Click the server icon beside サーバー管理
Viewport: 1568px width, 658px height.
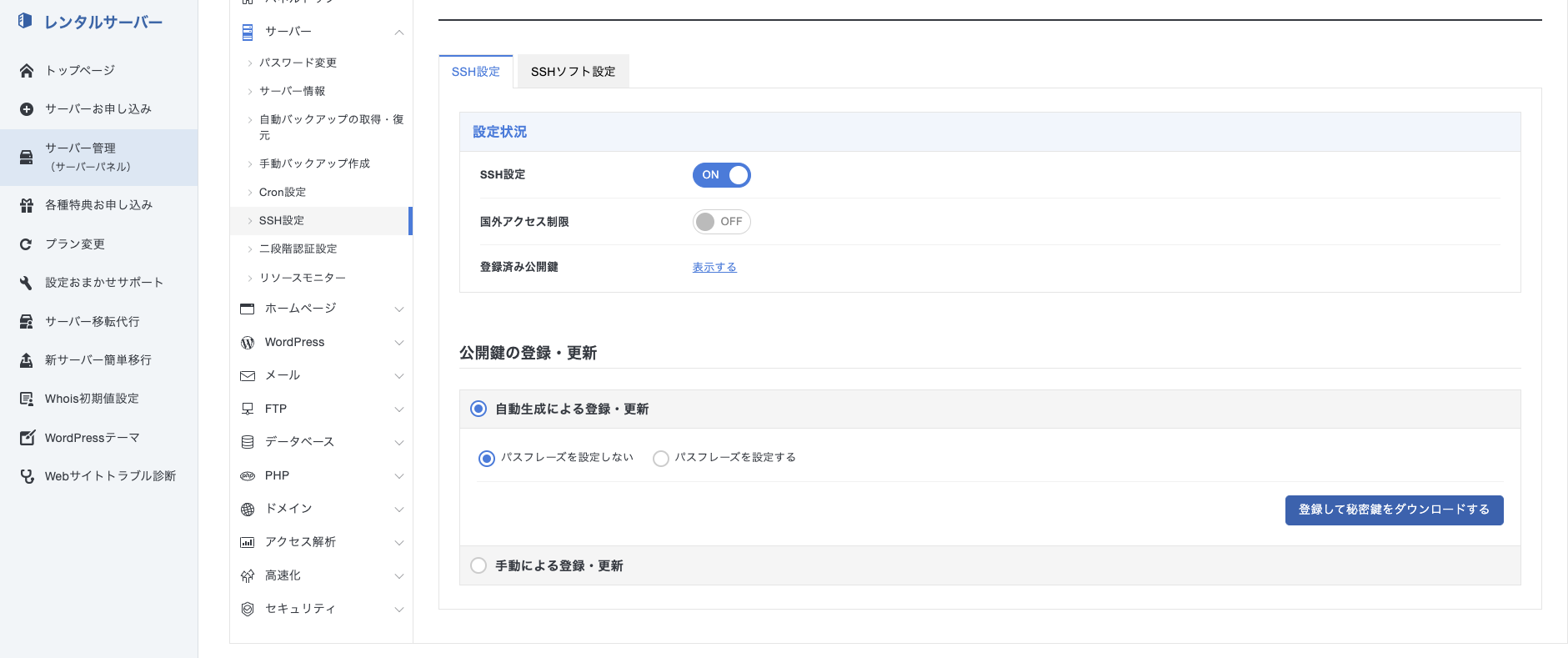pyautogui.click(x=27, y=157)
